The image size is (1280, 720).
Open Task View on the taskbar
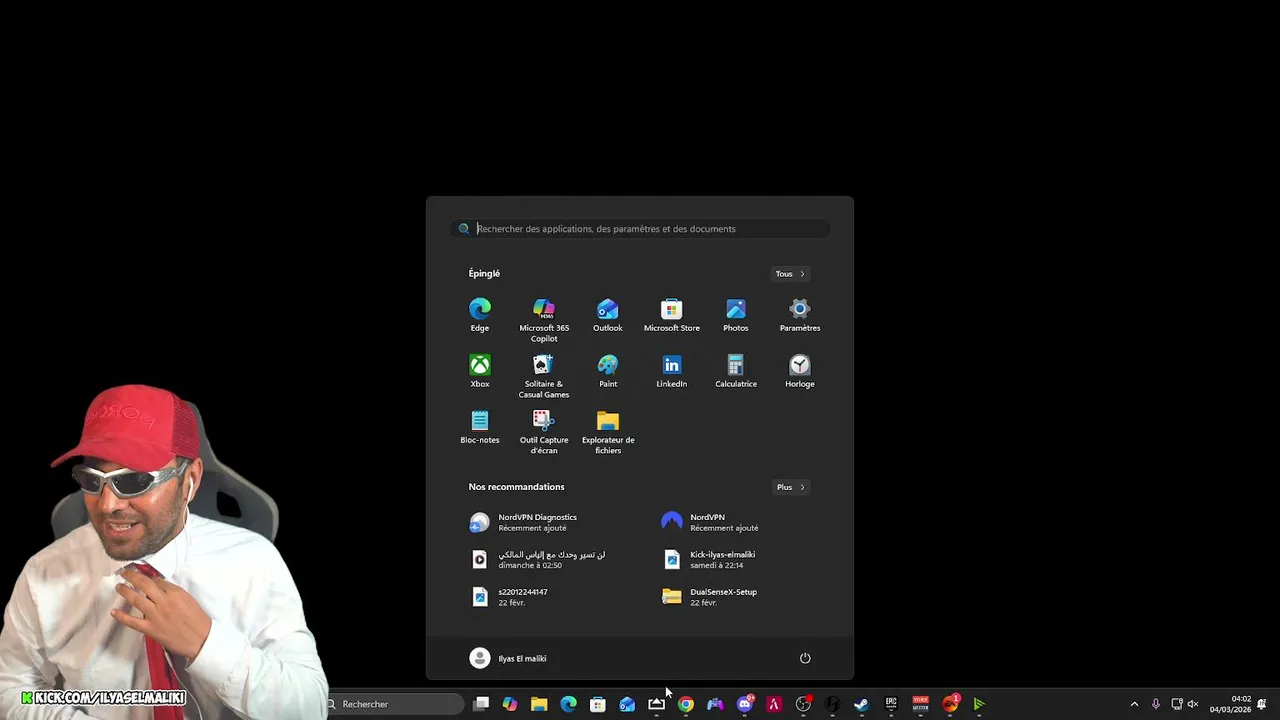point(481,704)
